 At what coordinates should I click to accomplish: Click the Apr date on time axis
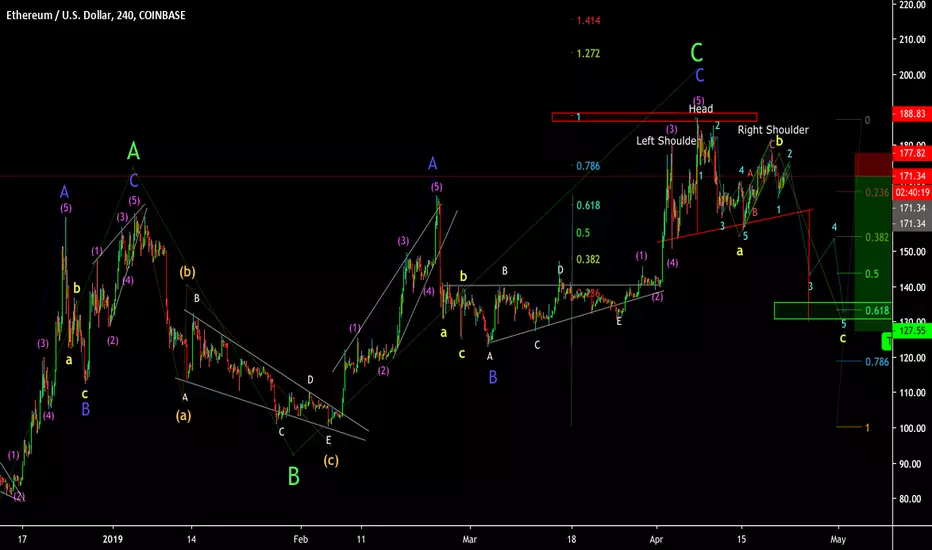pos(656,539)
